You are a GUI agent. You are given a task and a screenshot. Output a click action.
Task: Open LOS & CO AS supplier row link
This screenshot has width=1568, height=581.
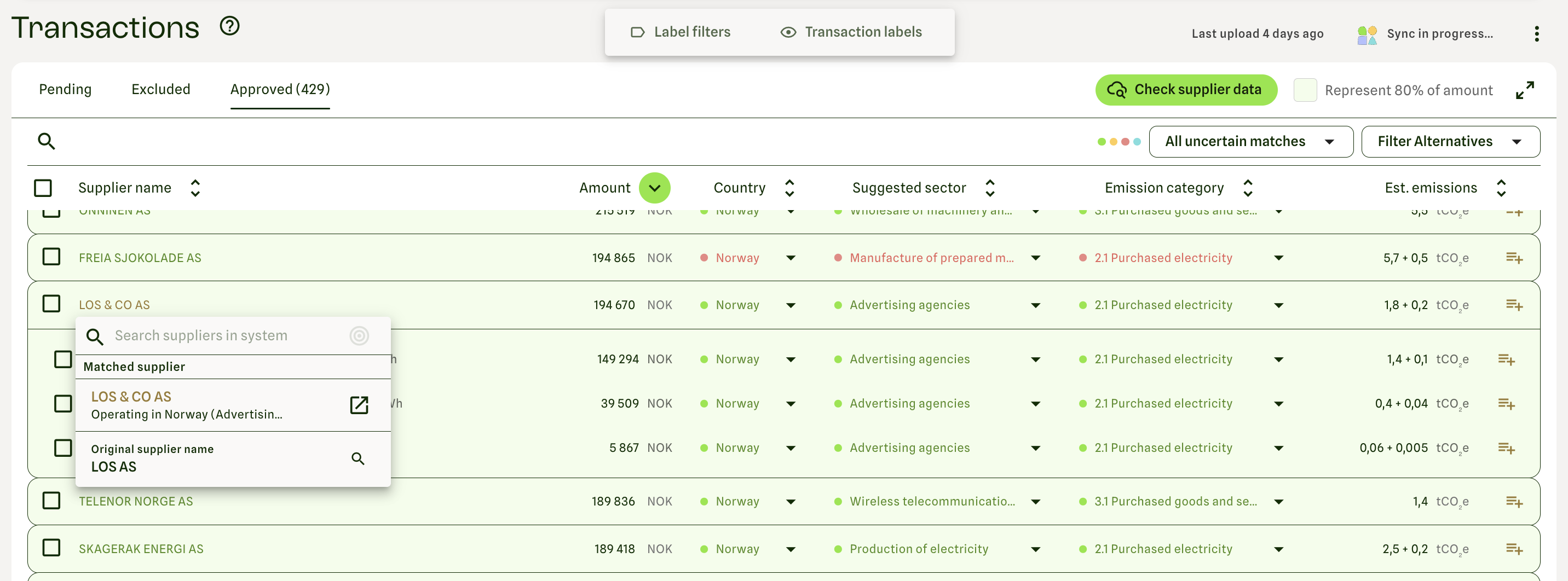tap(114, 305)
